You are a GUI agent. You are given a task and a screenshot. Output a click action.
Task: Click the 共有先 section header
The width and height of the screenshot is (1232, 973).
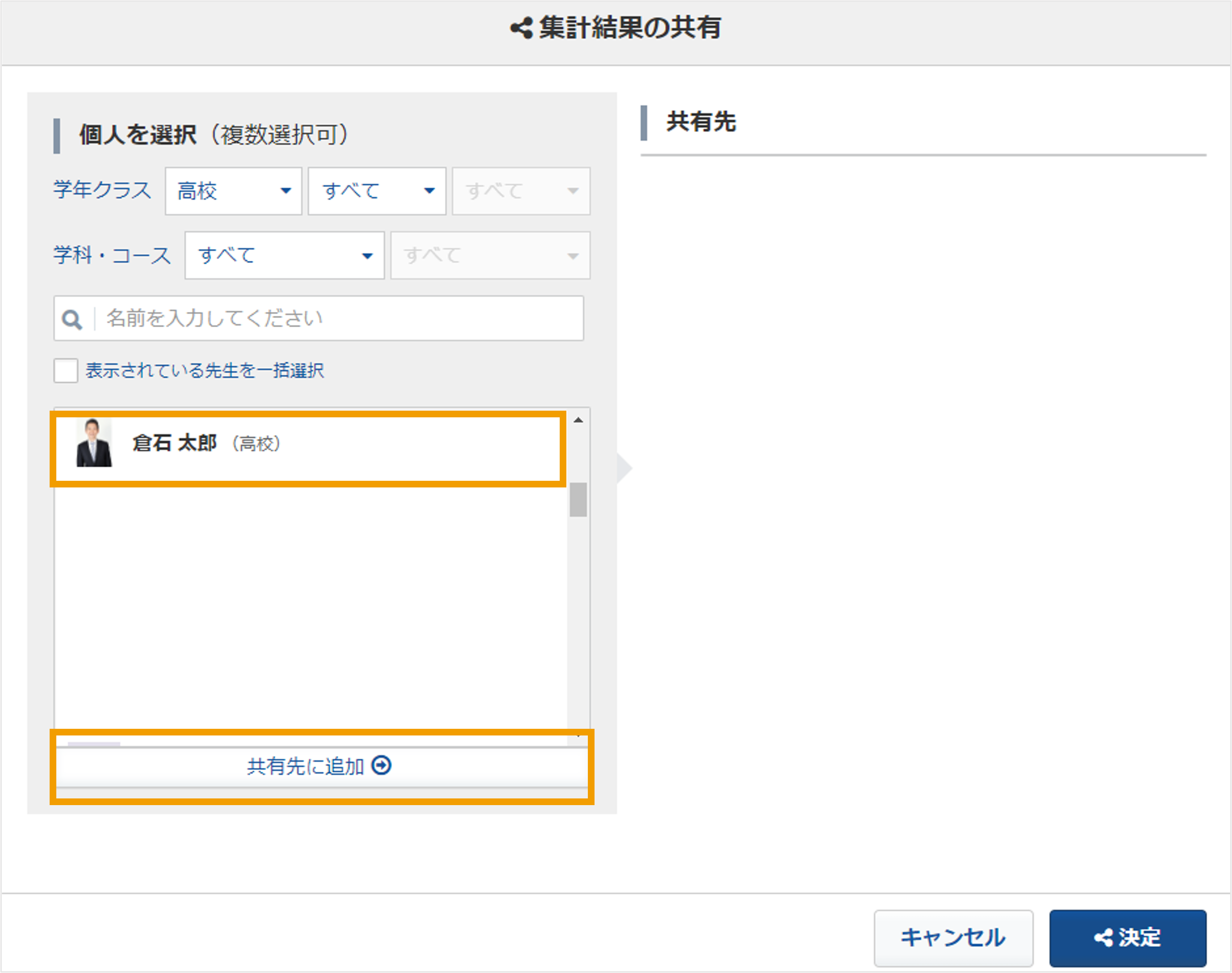pos(701,122)
